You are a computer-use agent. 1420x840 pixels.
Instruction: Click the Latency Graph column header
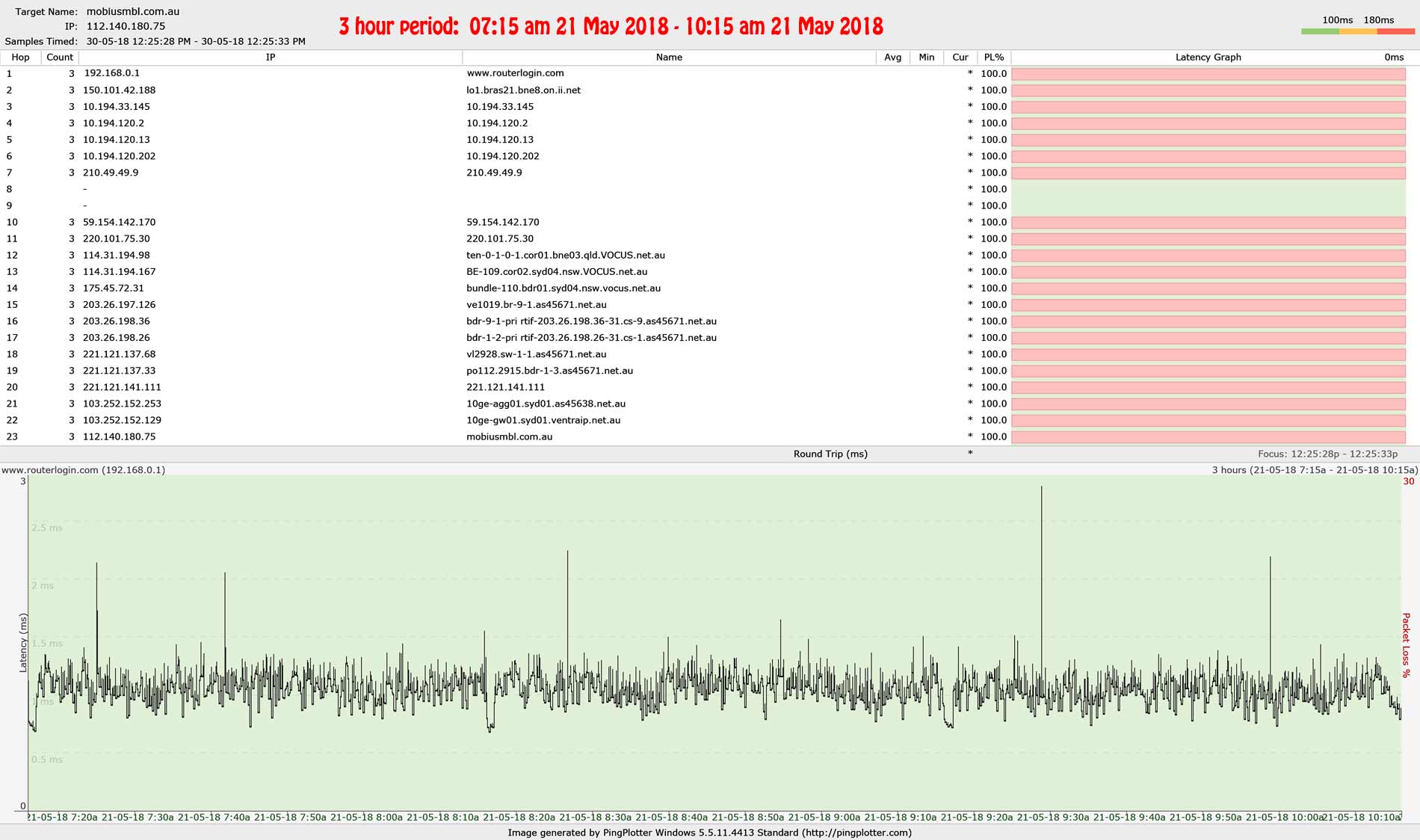click(x=1208, y=58)
